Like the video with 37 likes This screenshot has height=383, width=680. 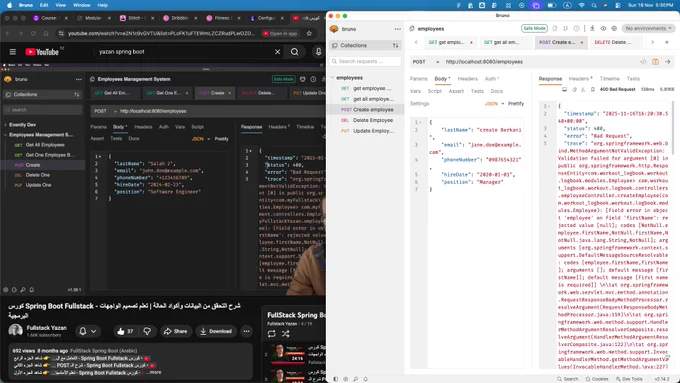point(125,331)
